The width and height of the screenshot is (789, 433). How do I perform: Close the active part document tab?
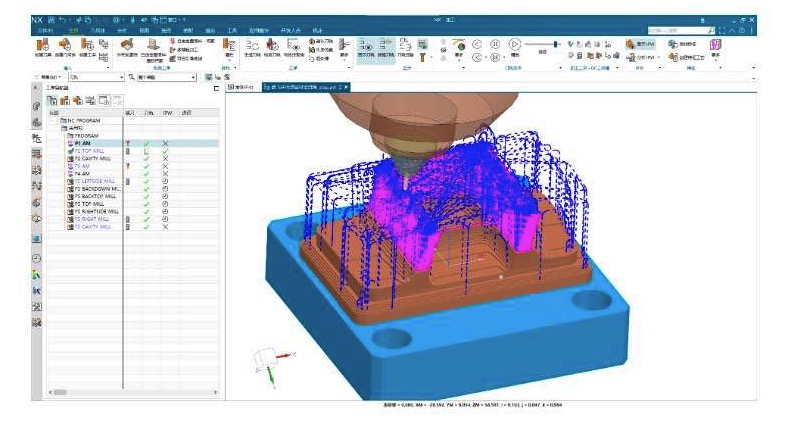coord(347,88)
